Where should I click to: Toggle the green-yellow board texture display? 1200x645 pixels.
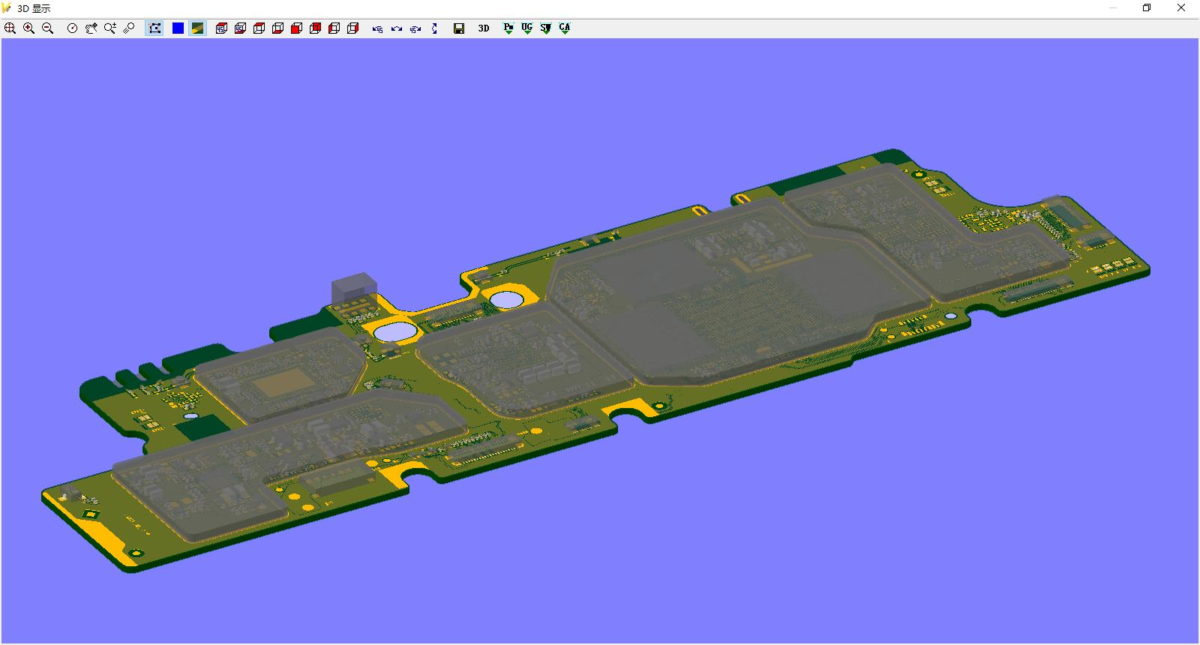coord(197,28)
